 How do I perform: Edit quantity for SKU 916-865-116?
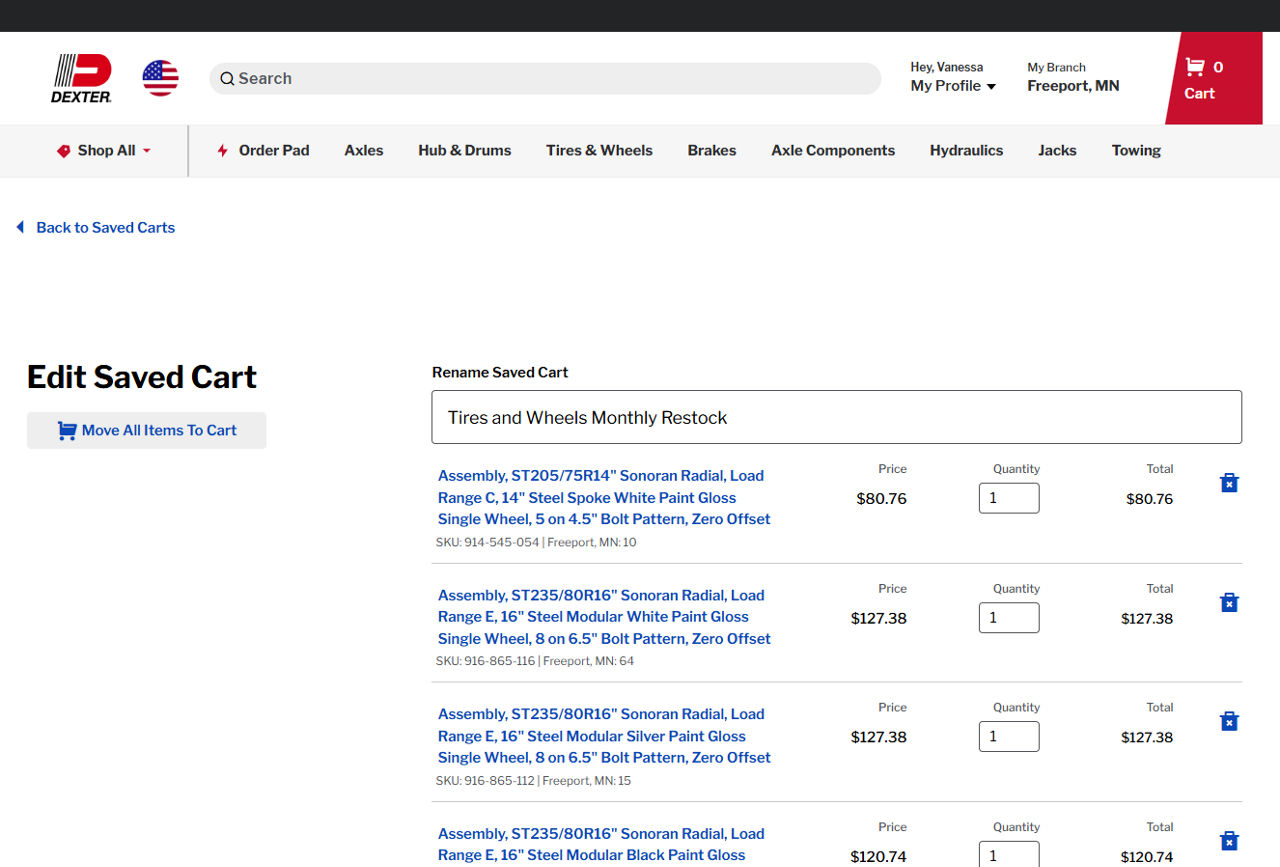pos(1009,618)
